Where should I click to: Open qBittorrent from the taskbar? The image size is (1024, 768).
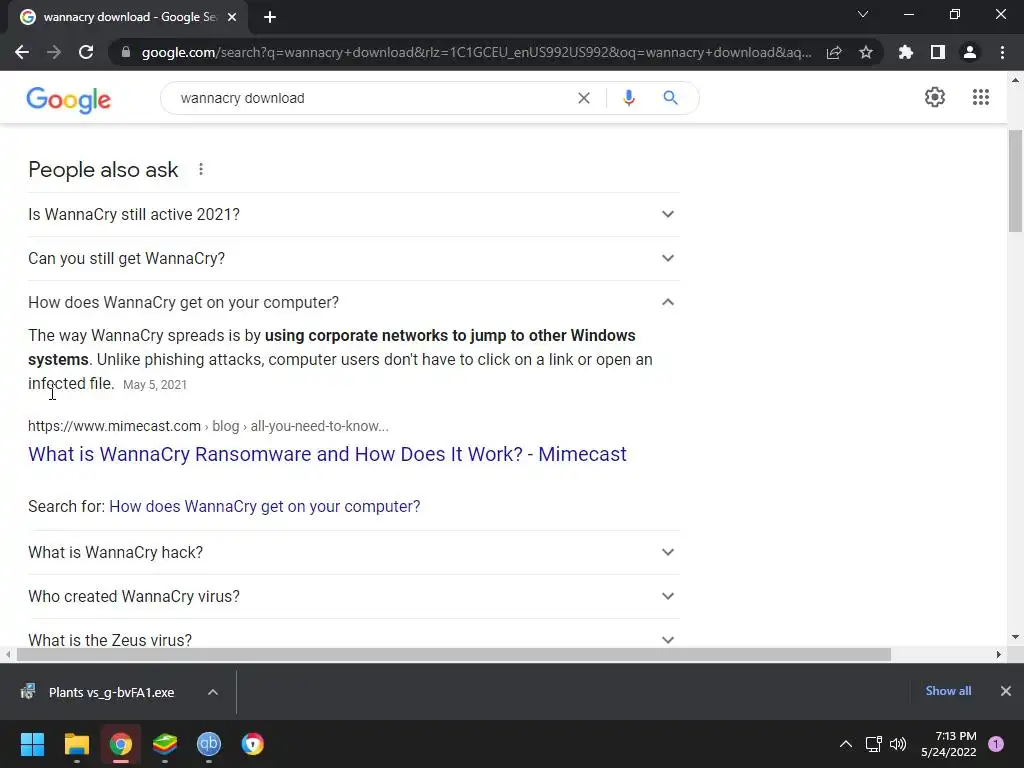pyautogui.click(x=209, y=744)
